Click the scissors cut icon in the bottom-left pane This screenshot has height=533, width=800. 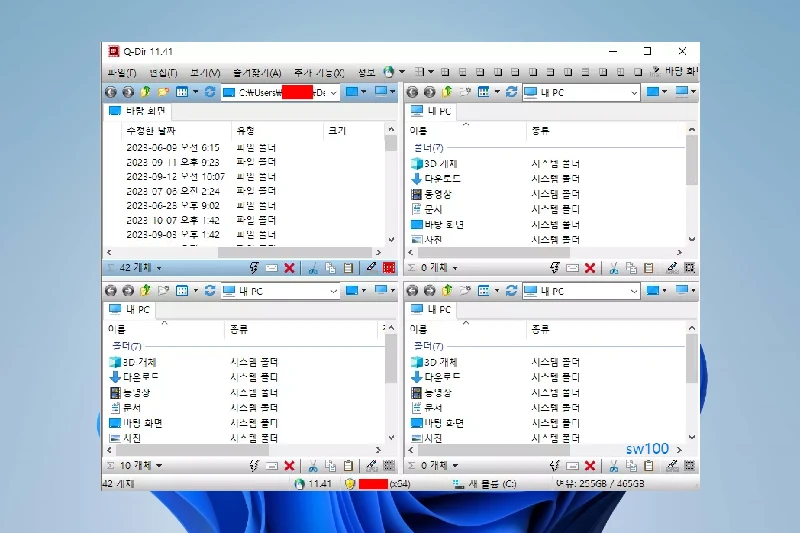(x=313, y=466)
